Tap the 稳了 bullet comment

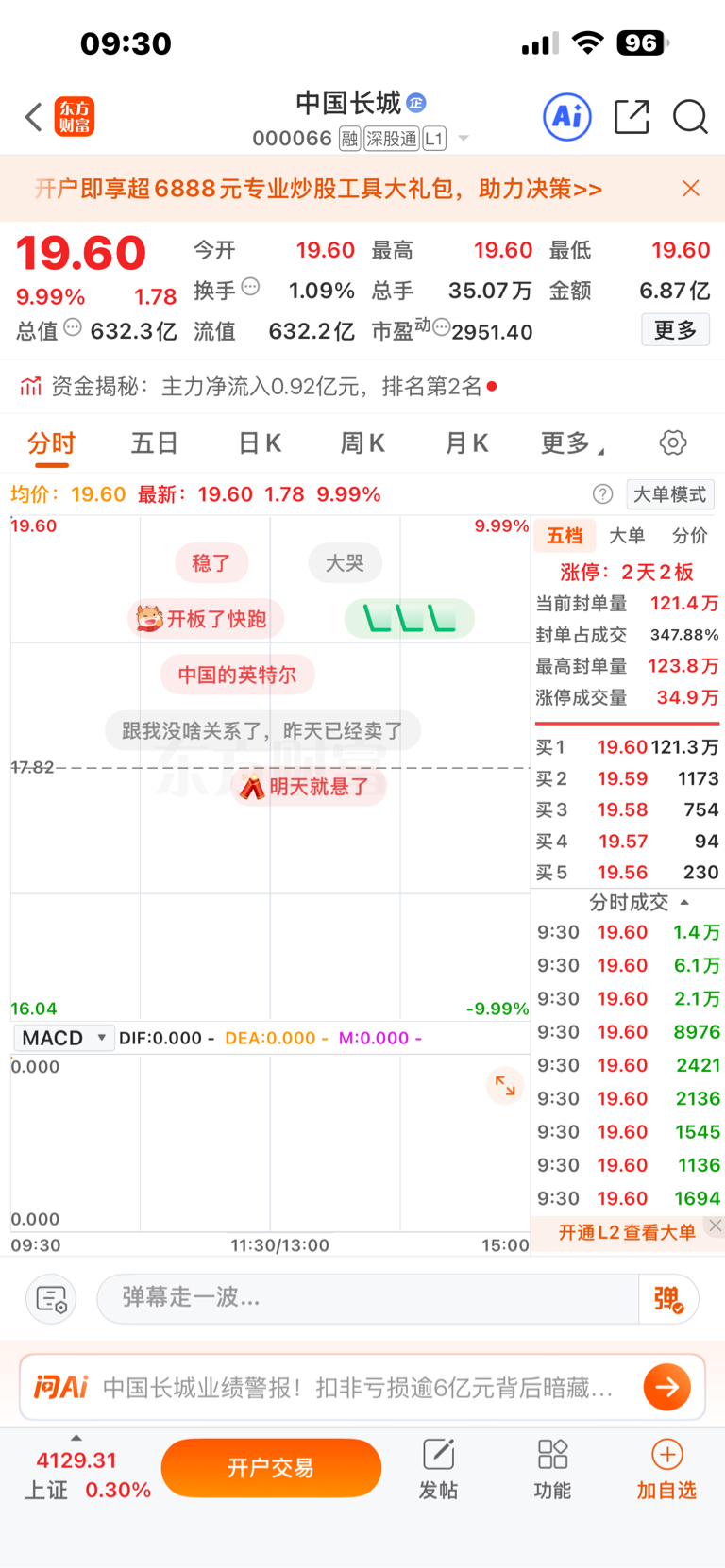(x=211, y=563)
